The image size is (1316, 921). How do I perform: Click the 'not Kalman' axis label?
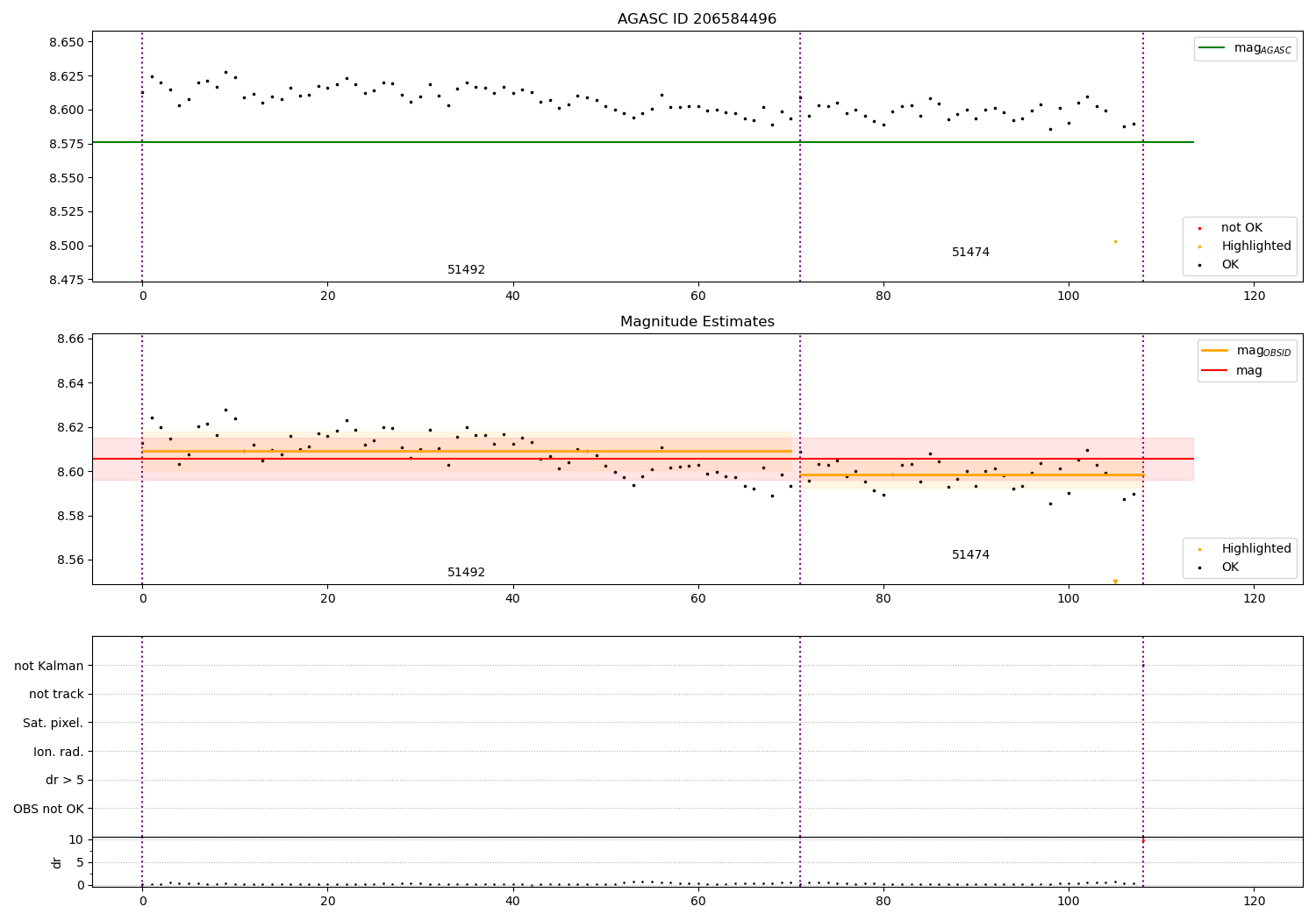49,667
